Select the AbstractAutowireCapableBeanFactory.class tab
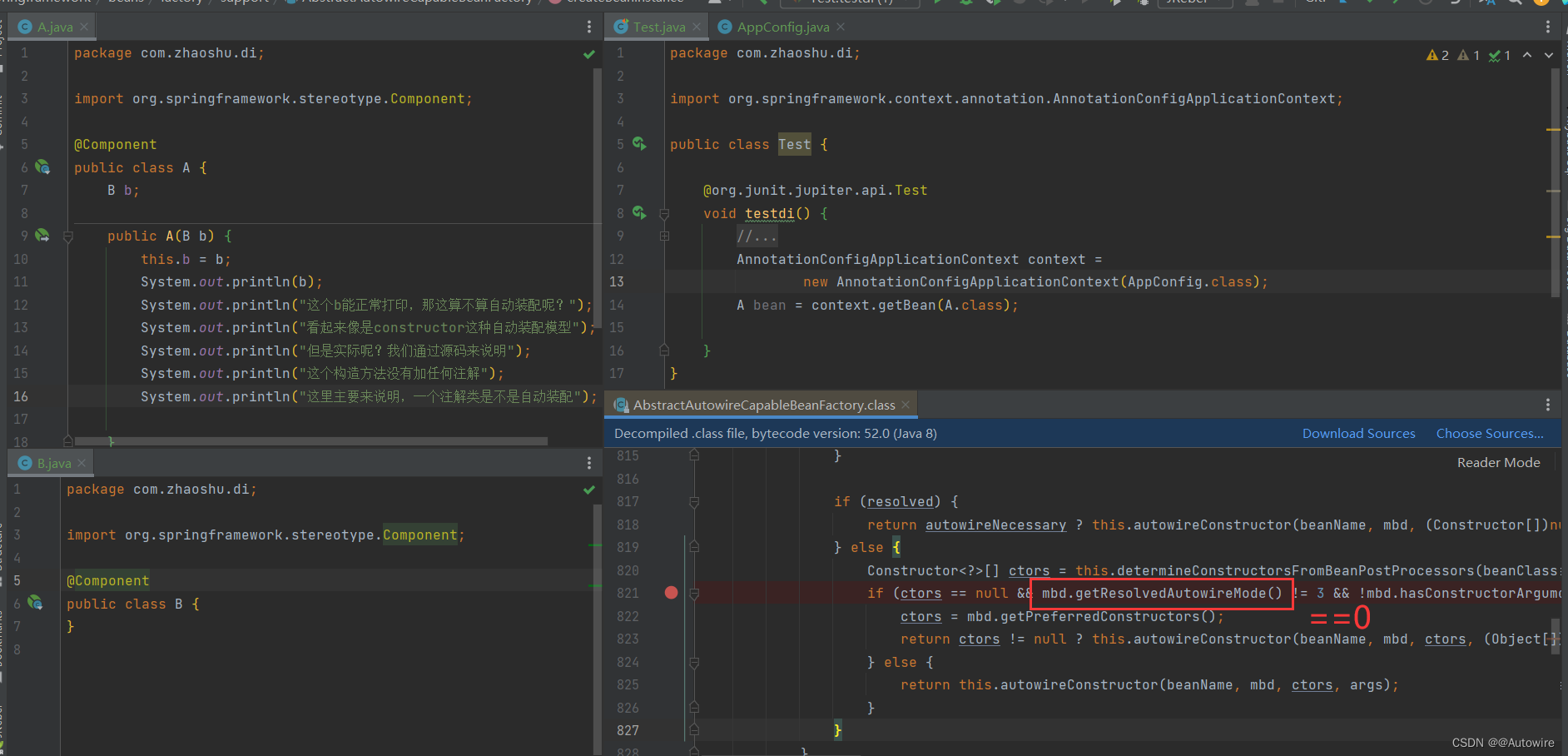1568x756 pixels. coord(764,405)
